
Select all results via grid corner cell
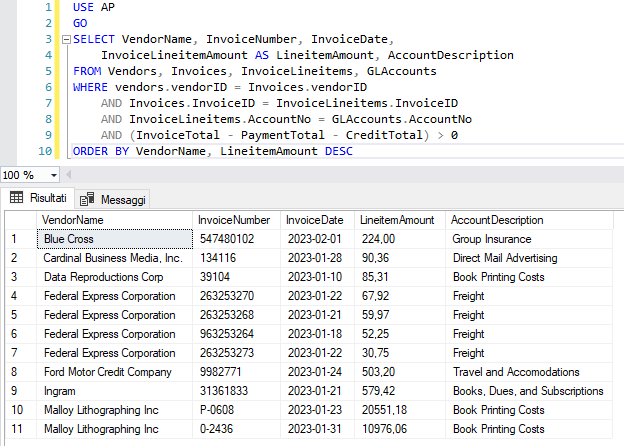(21, 220)
